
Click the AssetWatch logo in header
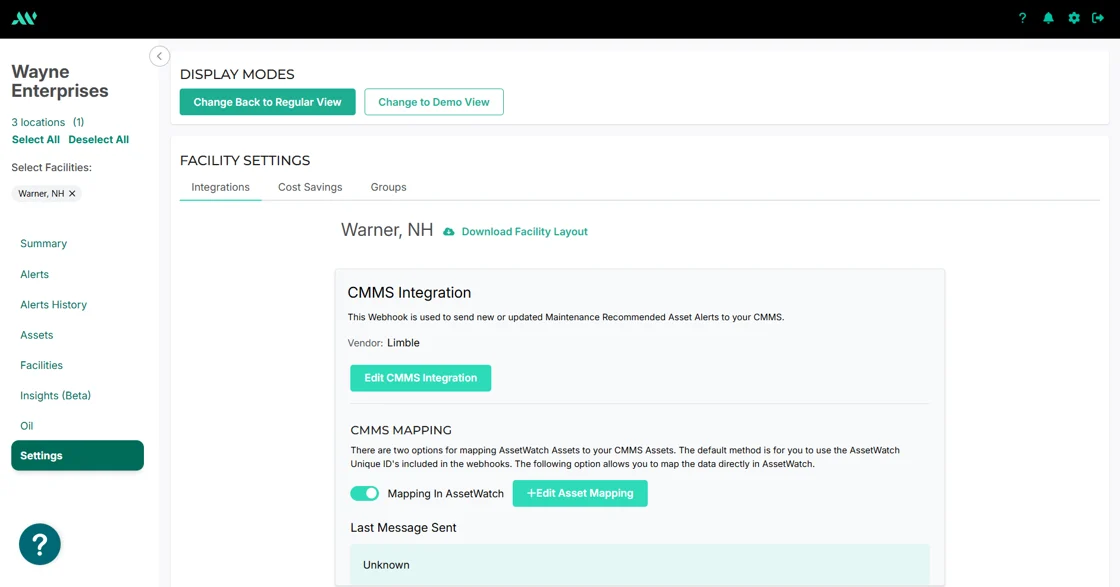click(24, 18)
